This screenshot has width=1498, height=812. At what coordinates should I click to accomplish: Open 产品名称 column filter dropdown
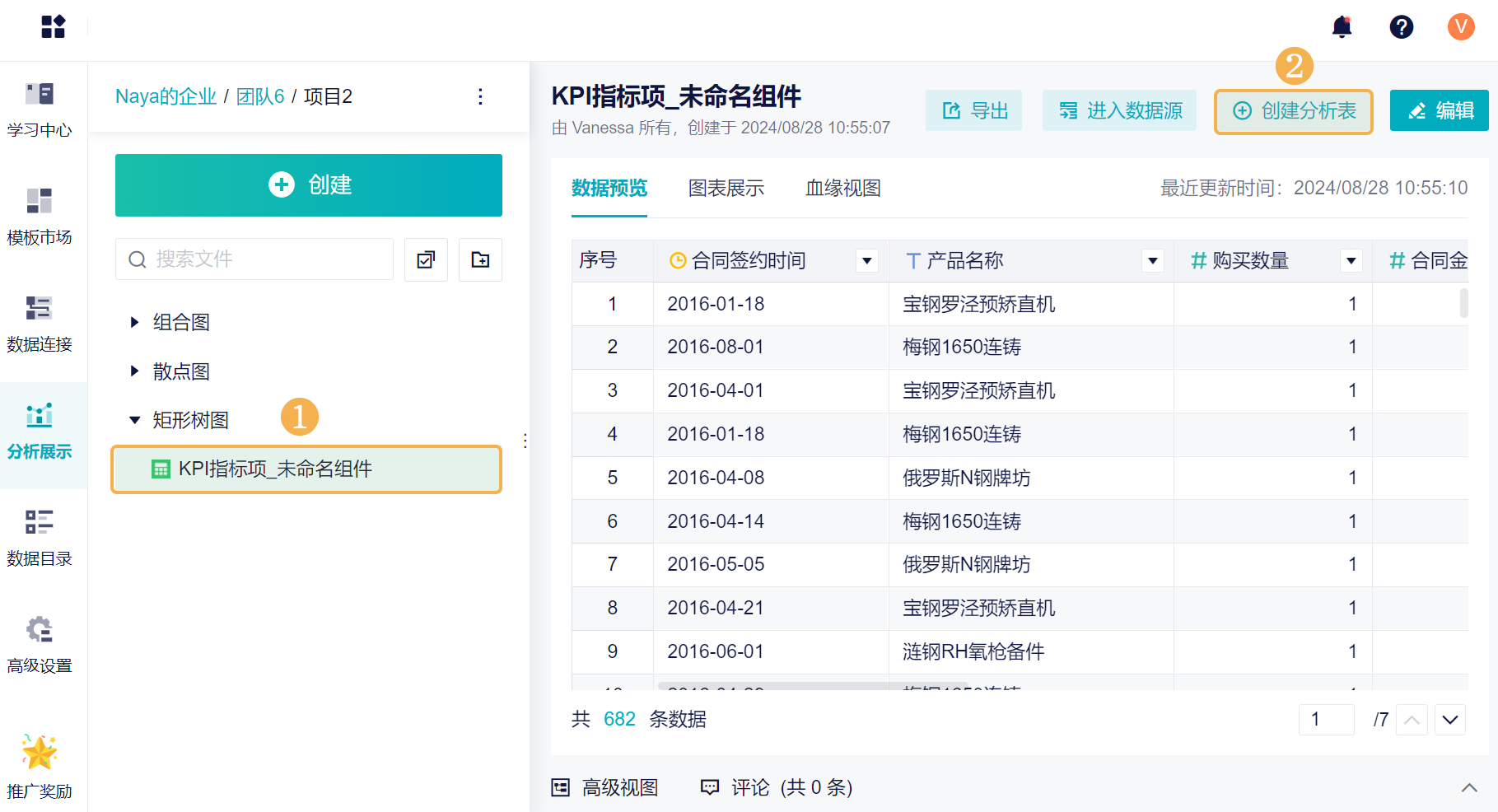(x=1152, y=261)
